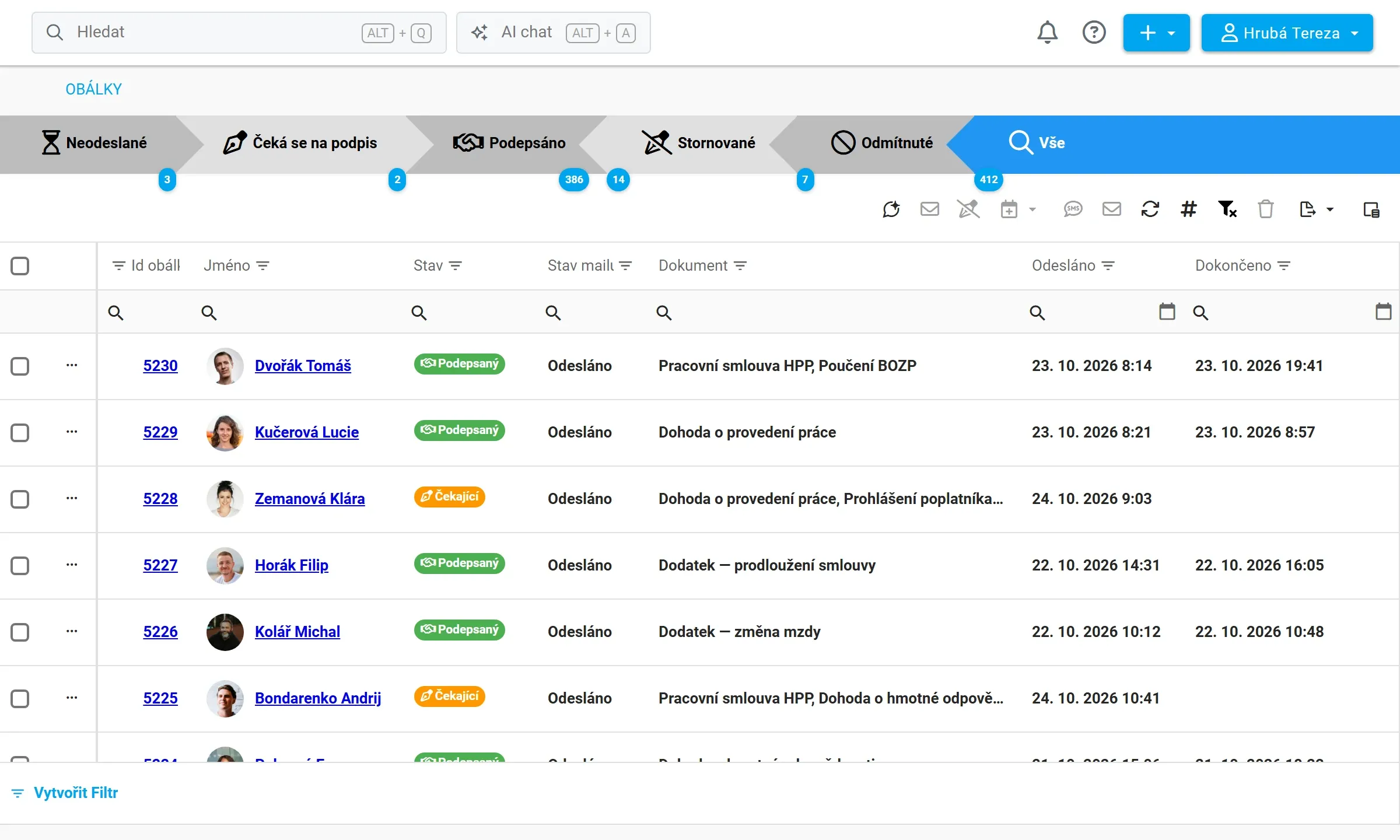Refresh the envelope list
Viewport: 1400px width, 840px height.
(x=1150, y=209)
